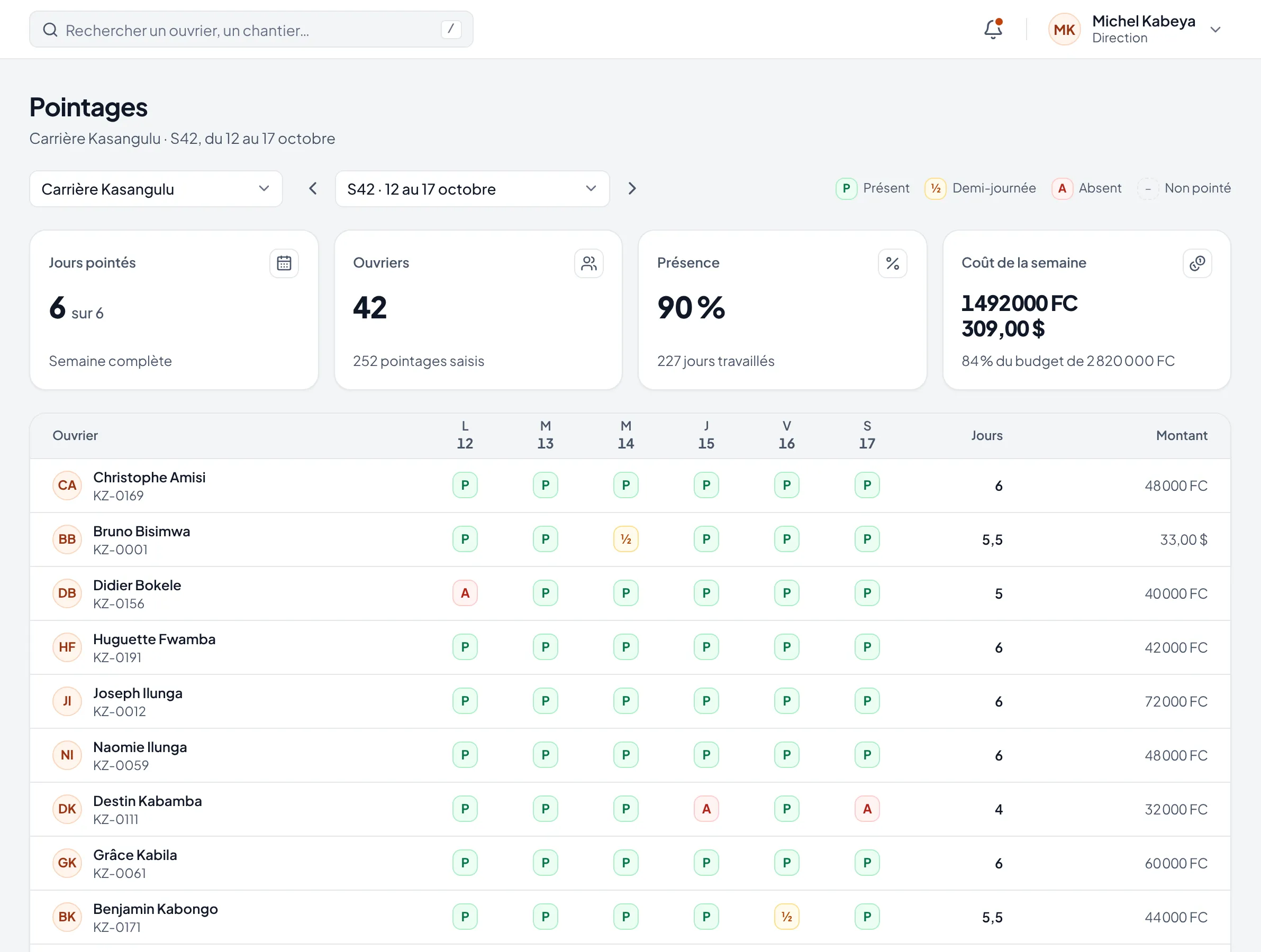Click the coins icon on Coût de la semaine card

[1196, 263]
